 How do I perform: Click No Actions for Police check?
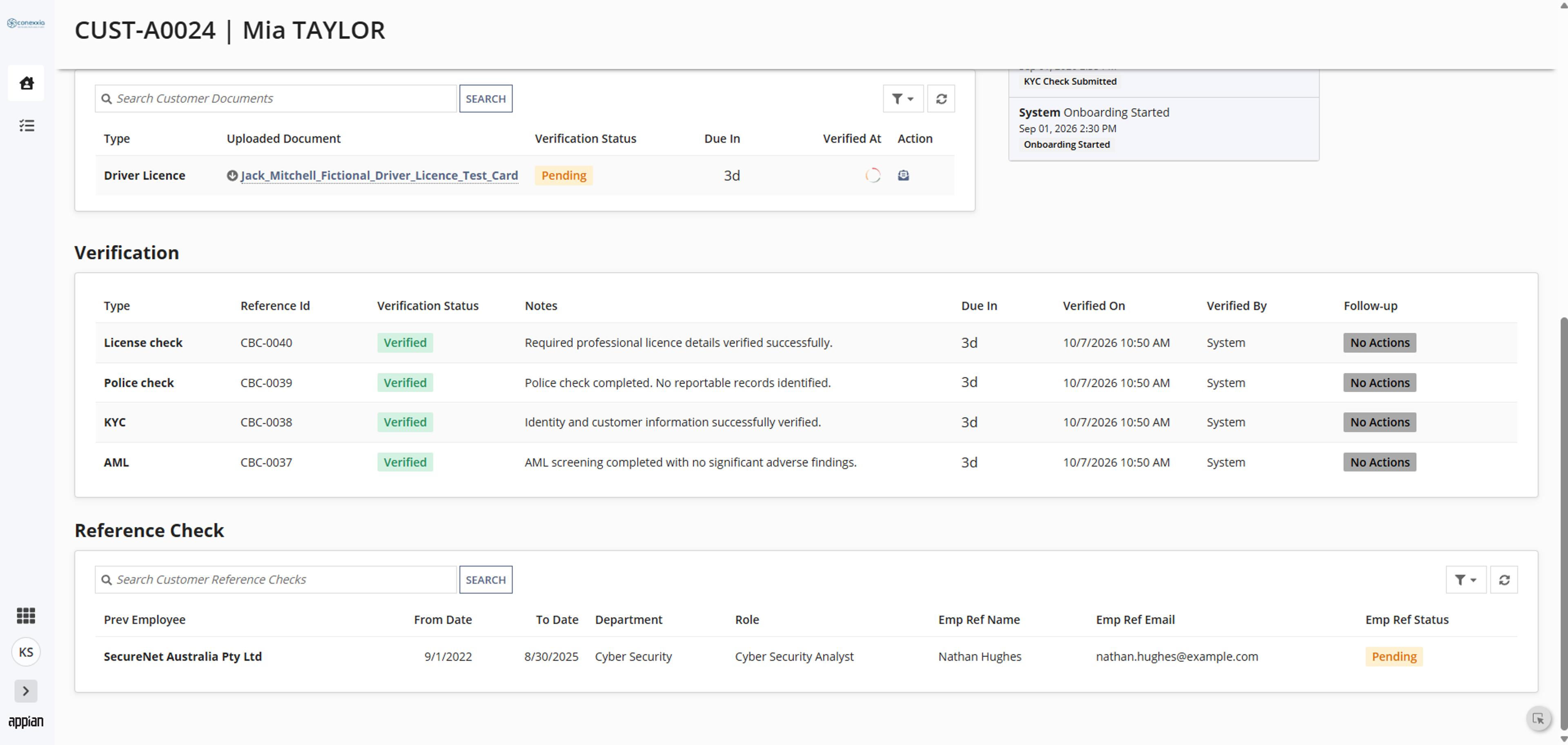1380,383
